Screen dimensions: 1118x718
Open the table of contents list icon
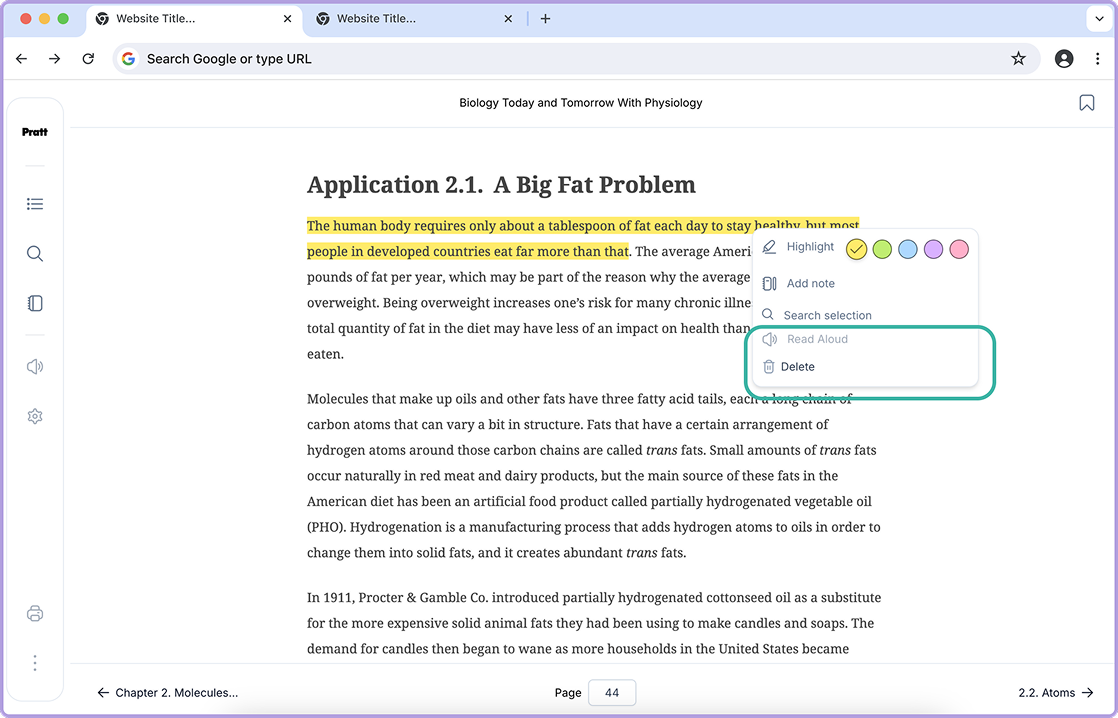click(x=35, y=204)
